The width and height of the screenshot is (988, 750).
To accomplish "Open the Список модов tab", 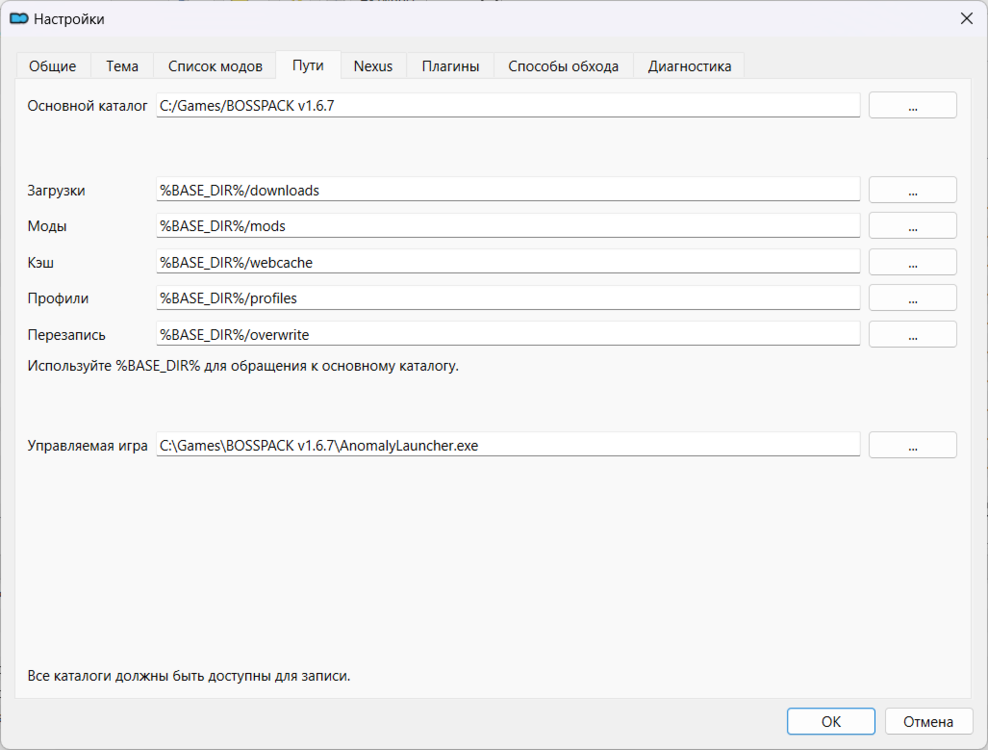I will pyautogui.click(x=215, y=66).
